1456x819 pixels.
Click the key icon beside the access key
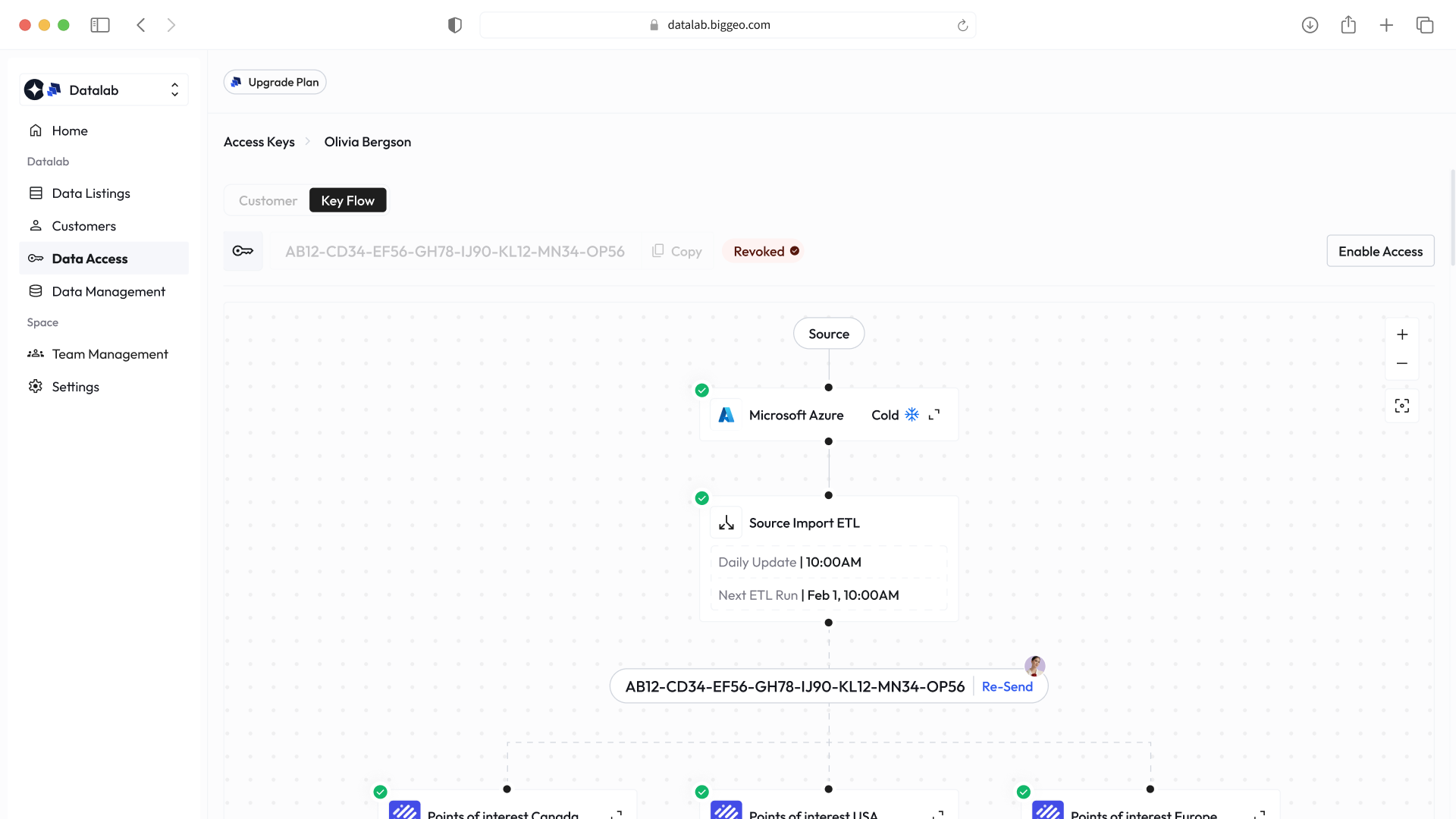point(243,251)
